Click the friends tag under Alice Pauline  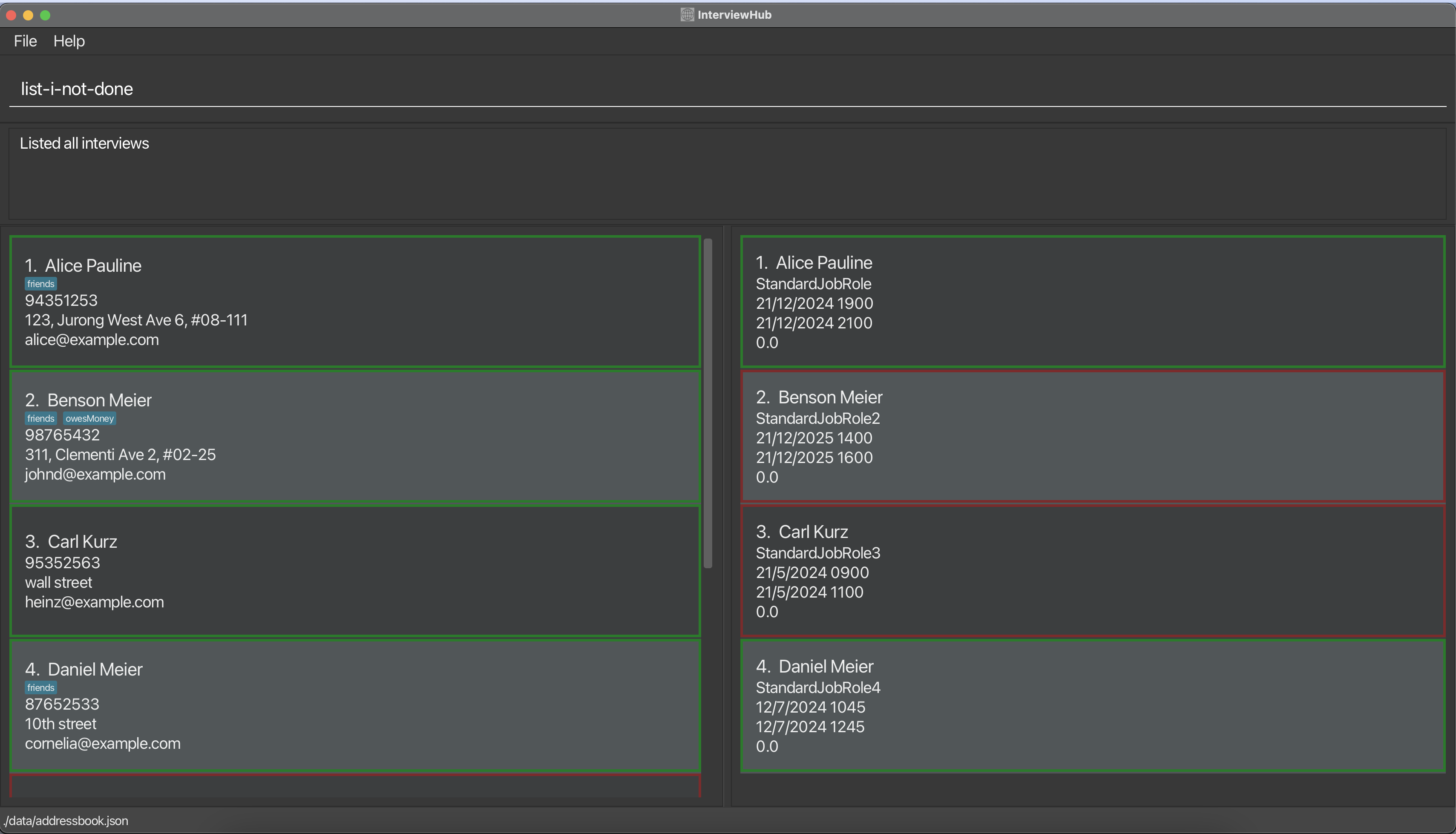(x=40, y=284)
